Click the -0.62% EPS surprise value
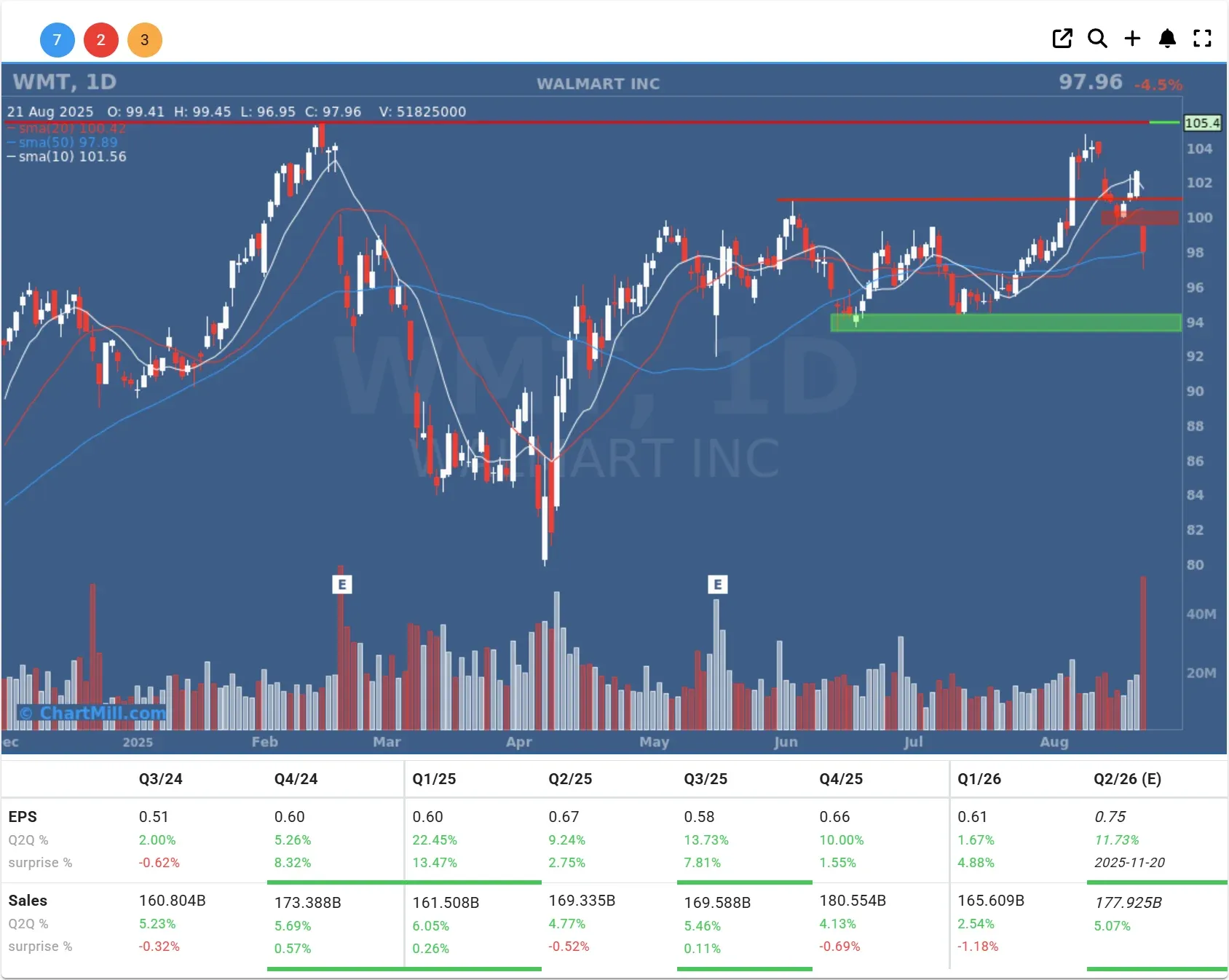The width and height of the screenshot is (1229, 980). (x=159, y=863)
